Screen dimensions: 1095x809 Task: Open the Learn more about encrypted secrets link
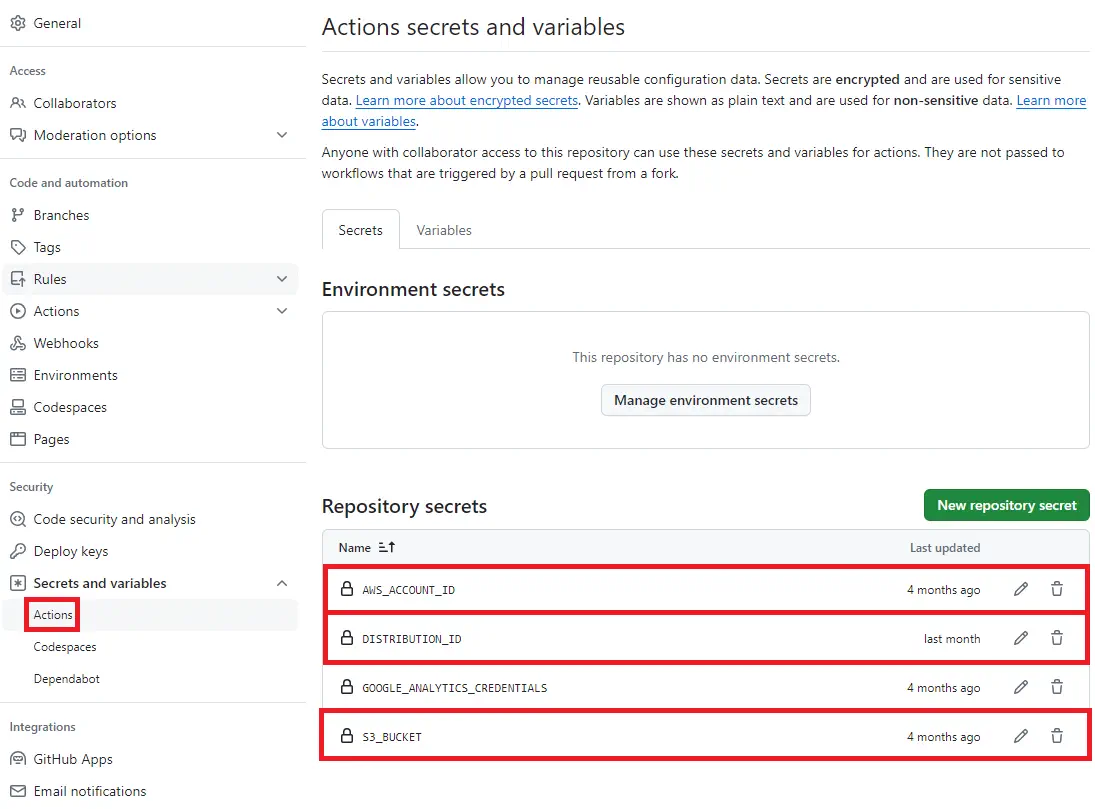click(467, 101)
